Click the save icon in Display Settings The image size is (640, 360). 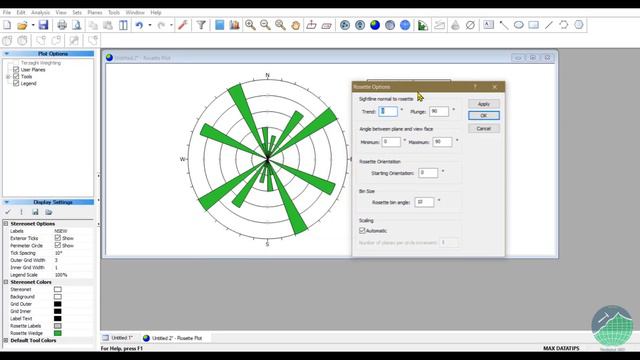pyautogui.click(x=35, y=212)
